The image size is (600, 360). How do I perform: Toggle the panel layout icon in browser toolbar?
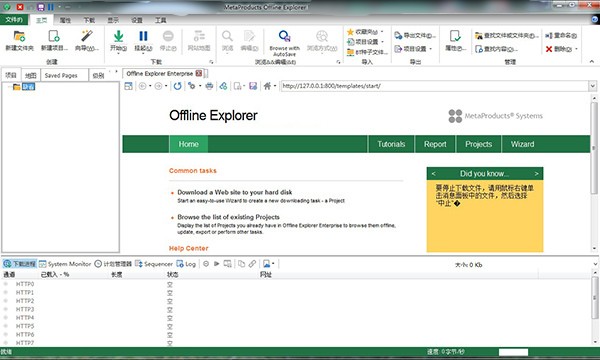coord(129,86)
